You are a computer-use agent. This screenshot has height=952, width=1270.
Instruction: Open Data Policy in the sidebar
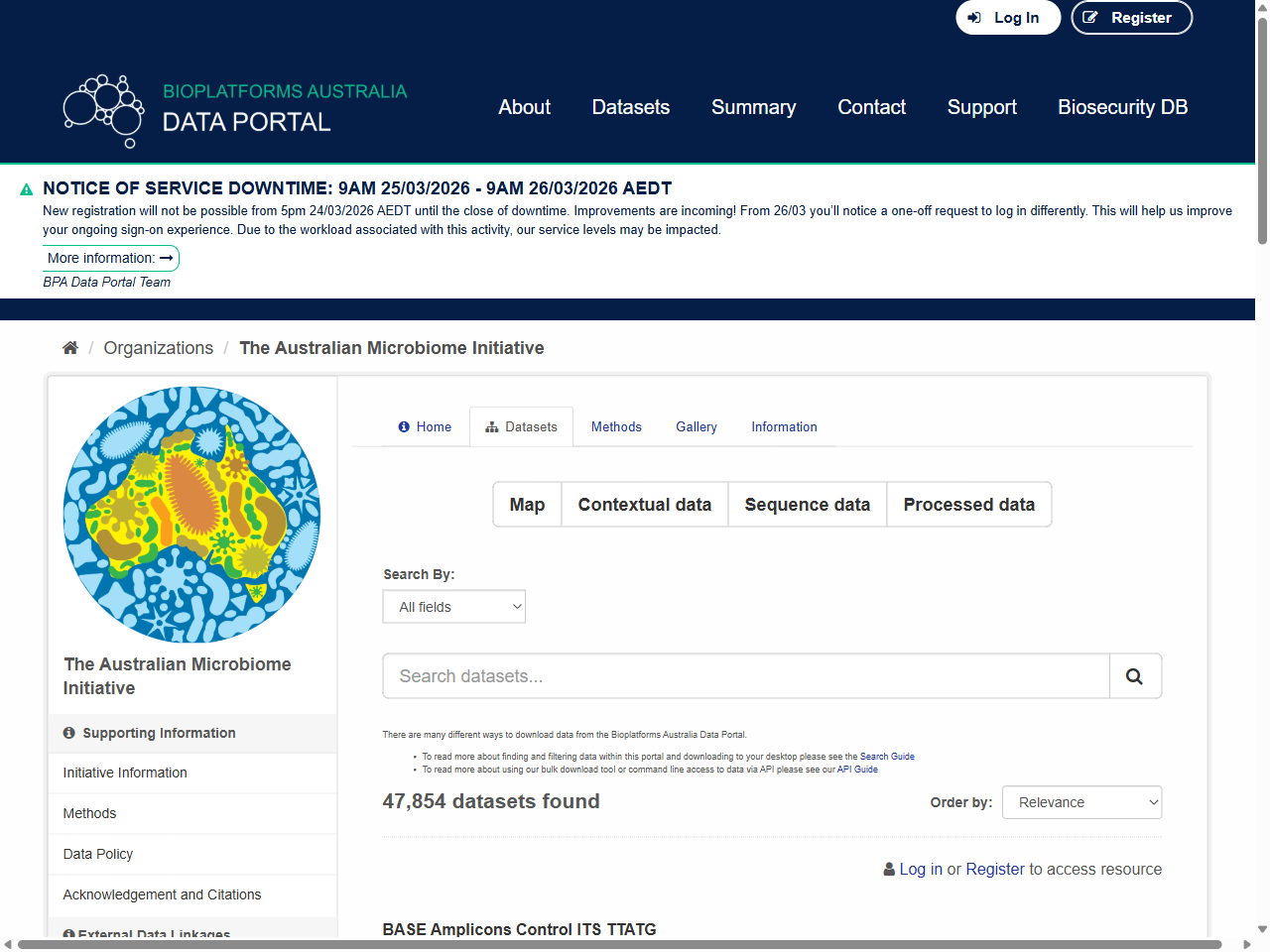pos(98,854)
